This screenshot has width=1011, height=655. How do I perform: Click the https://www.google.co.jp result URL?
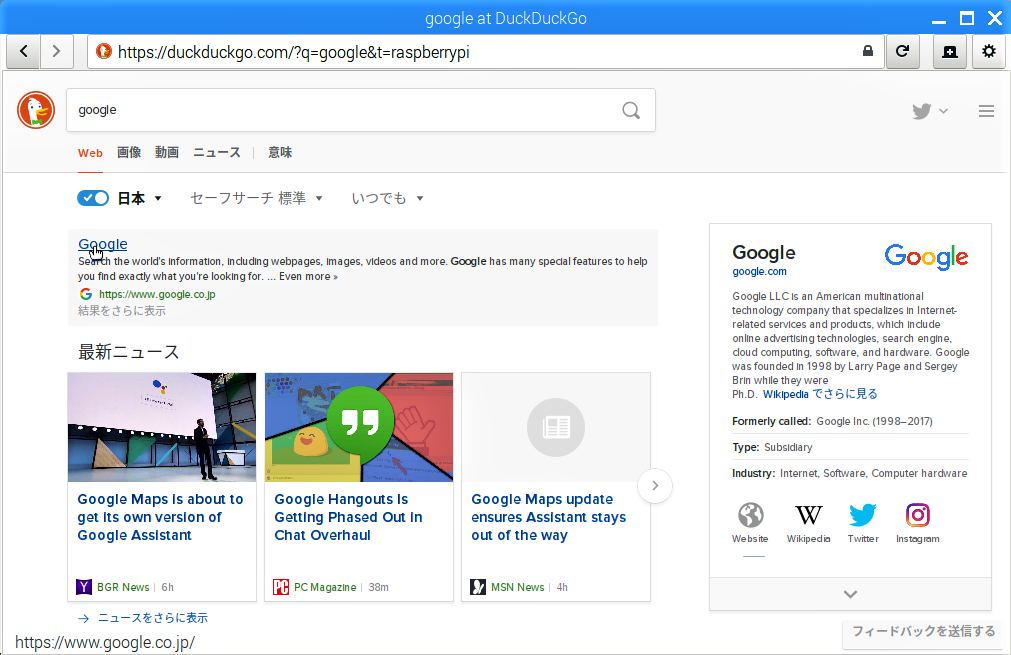coord(157,294)
